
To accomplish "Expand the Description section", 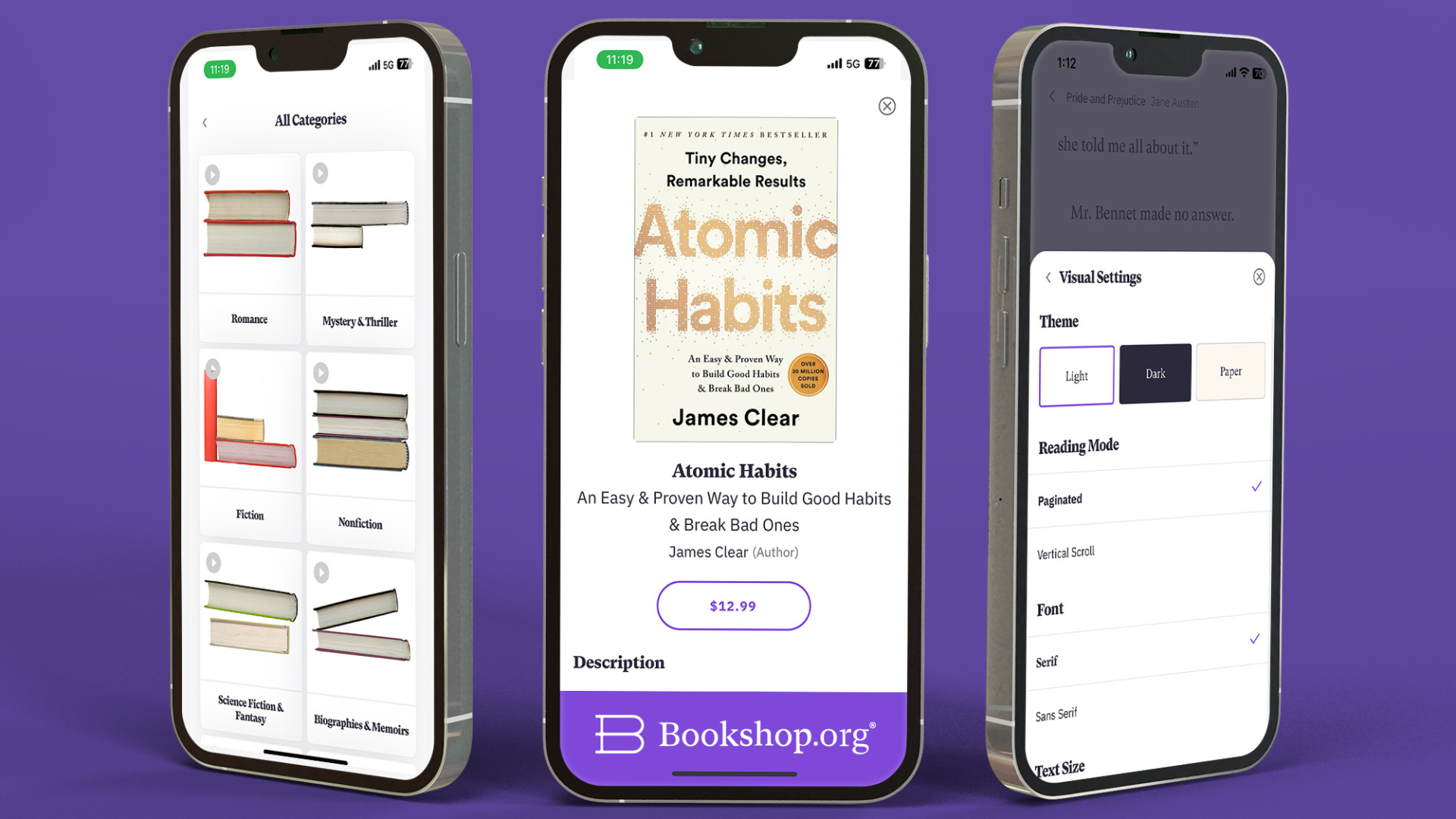I will pyautogui.click(x=619, y=662).
